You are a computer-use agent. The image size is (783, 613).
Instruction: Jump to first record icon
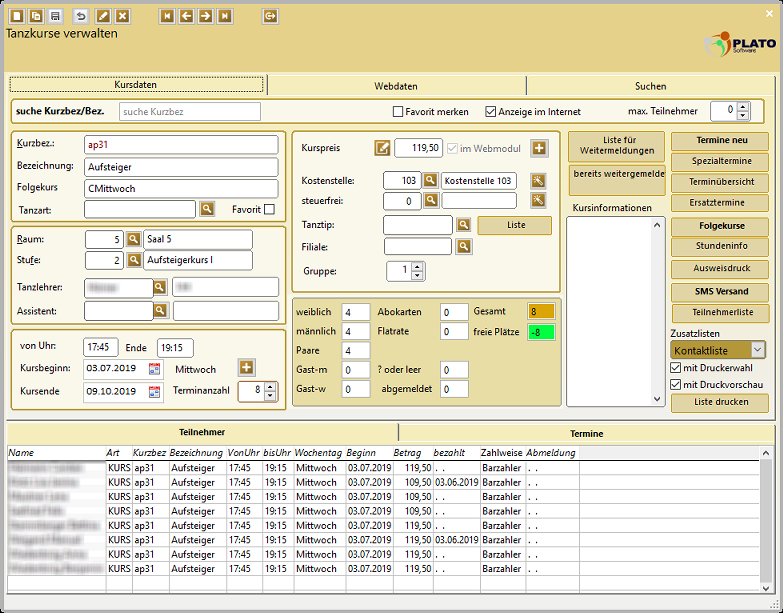coord(167,16)
